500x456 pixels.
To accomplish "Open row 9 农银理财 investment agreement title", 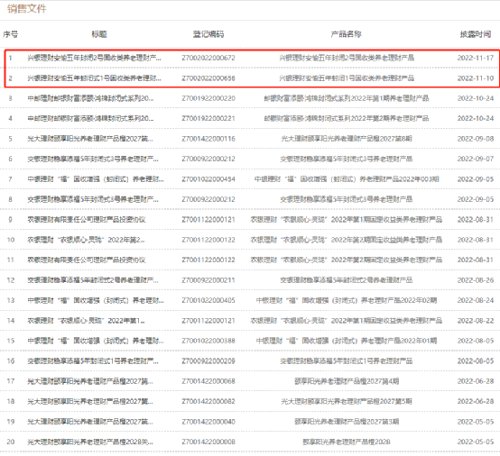I will (87, 220).
